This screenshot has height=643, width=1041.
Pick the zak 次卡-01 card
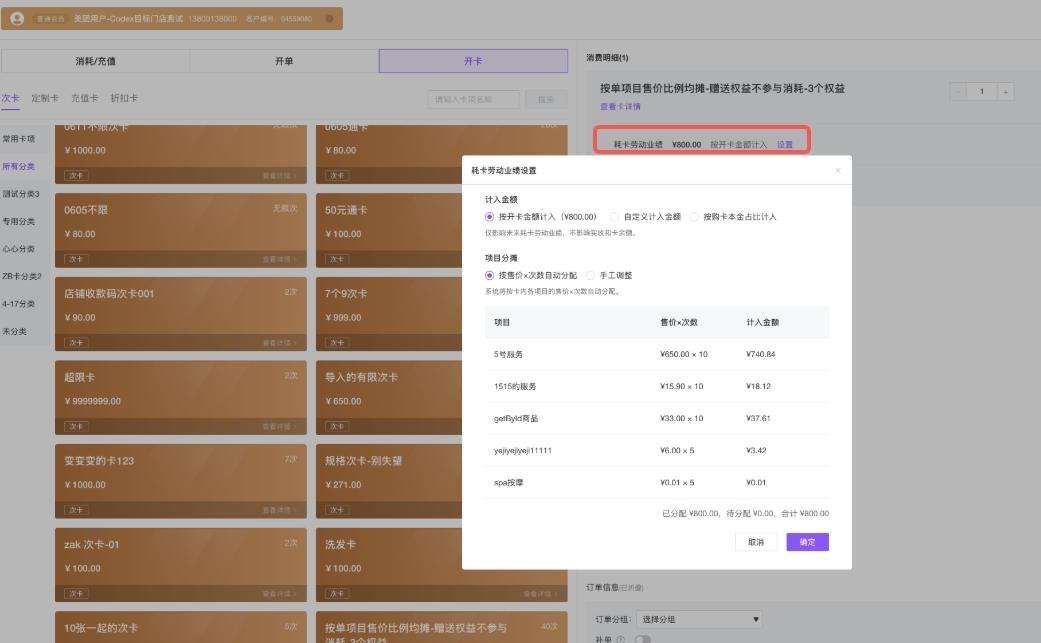181,565
